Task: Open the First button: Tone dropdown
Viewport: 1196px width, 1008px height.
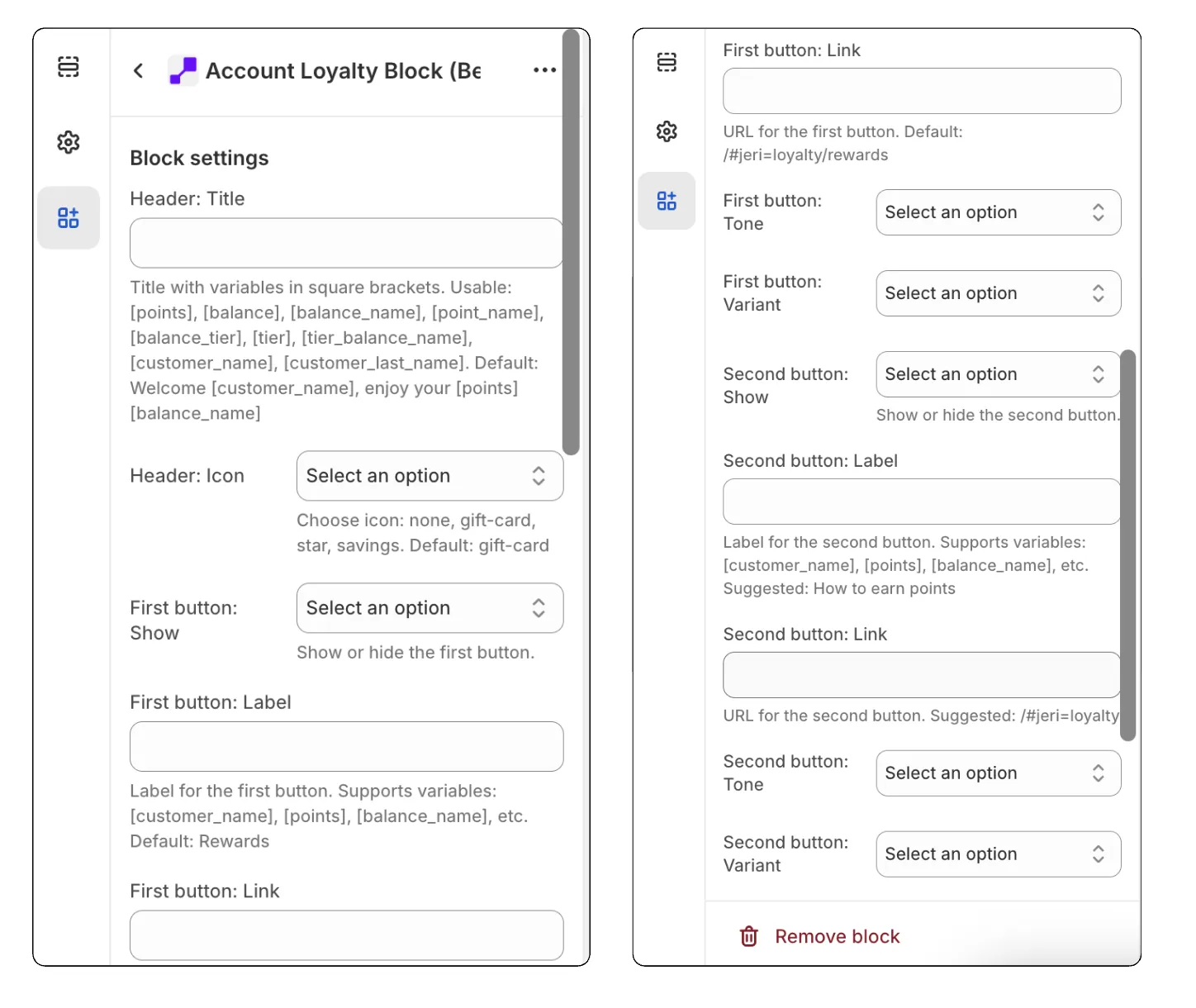Action: pos(998,212)
